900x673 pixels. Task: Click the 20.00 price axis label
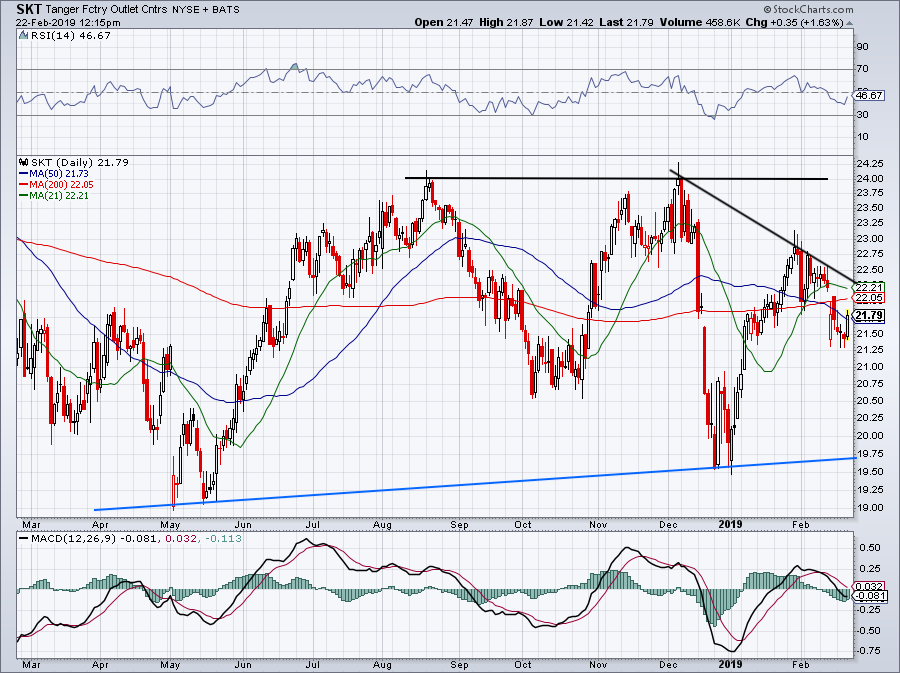click(x=870, y=435)
